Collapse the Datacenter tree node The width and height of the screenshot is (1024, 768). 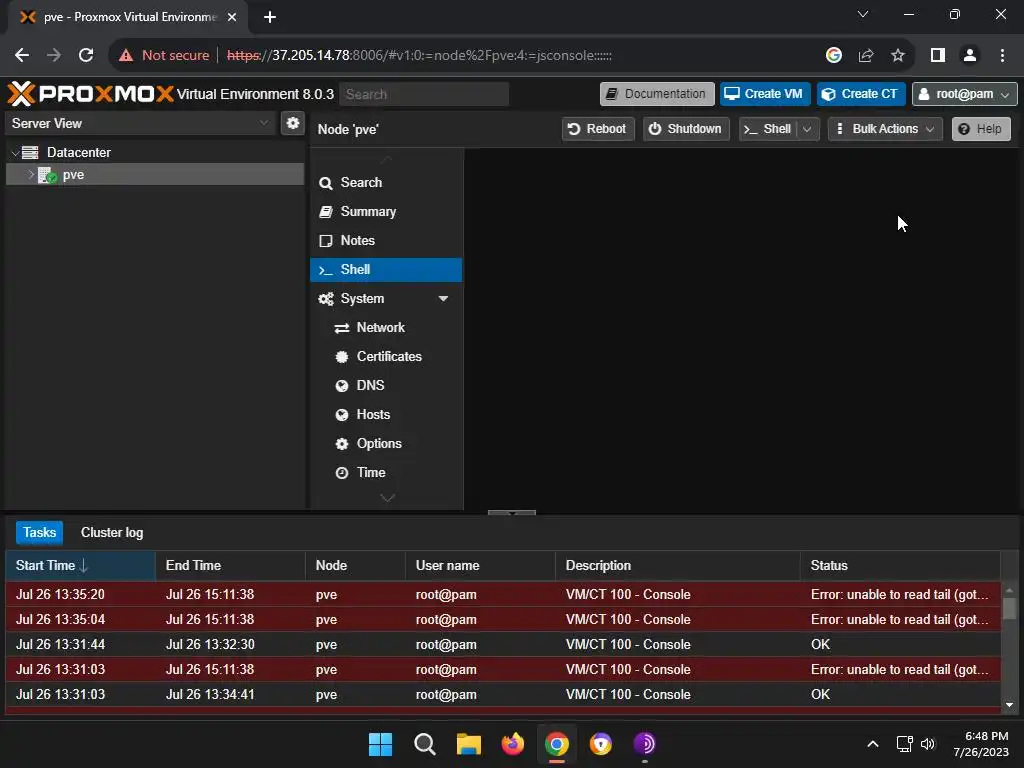coord(15,153)
